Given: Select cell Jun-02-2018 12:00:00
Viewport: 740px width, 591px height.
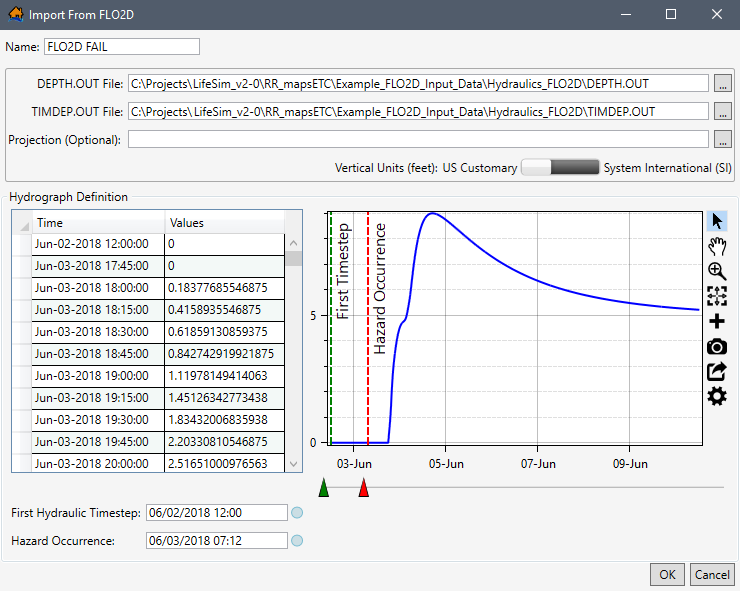Looking at the screenshot, I should click(x=98, y=244).
